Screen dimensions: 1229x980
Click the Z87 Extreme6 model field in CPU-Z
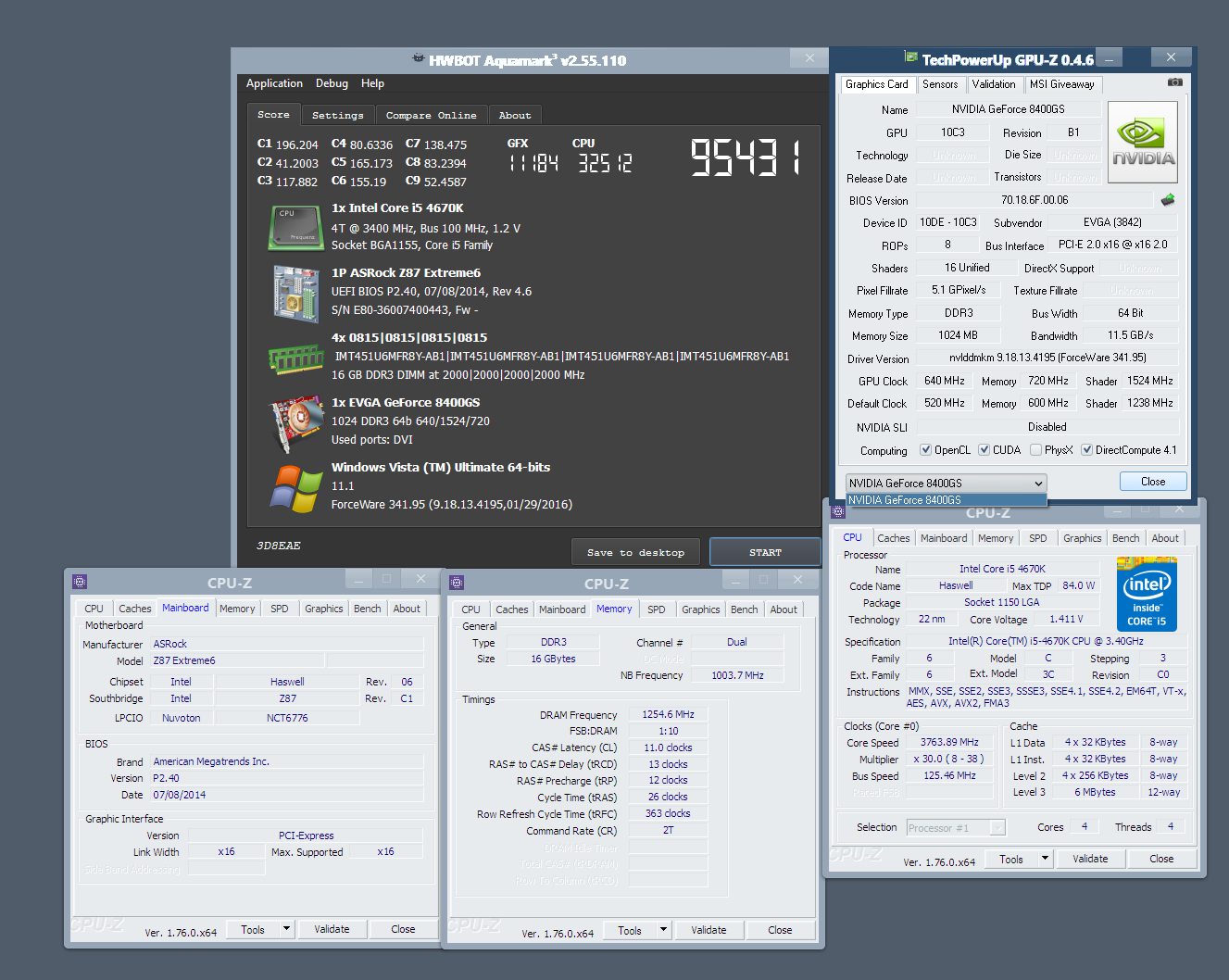[238, 660]
